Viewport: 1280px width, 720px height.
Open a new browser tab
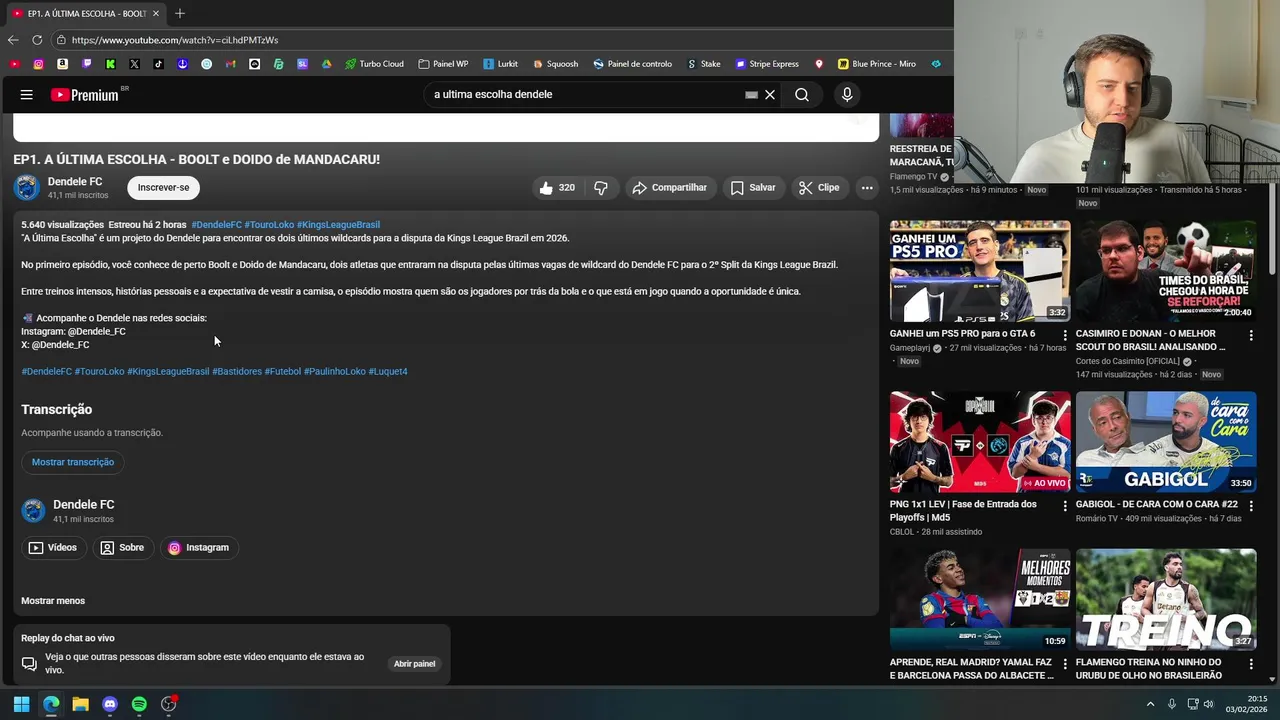[x=180, y=13]
